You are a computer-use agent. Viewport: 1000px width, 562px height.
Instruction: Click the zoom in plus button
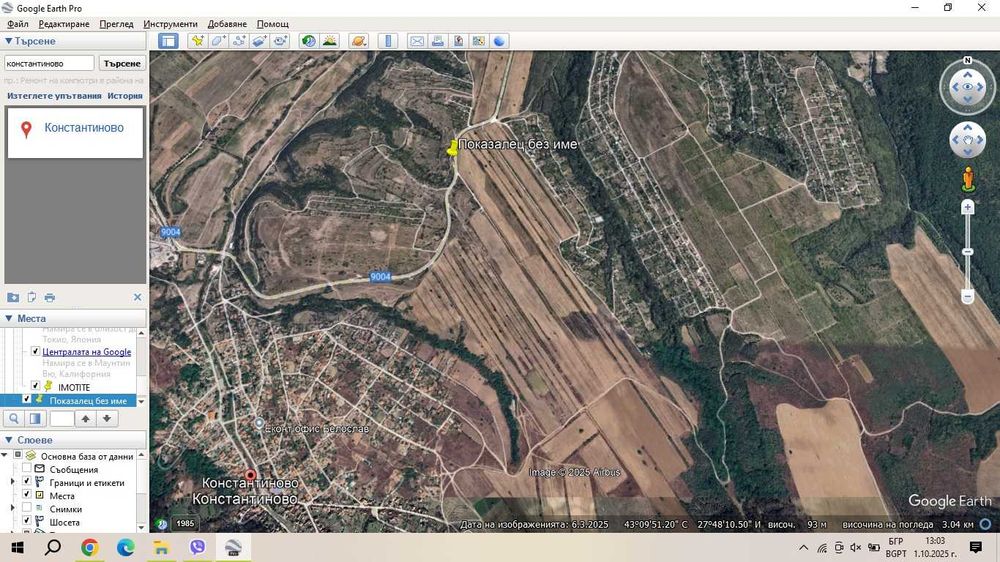pos(967,207)
